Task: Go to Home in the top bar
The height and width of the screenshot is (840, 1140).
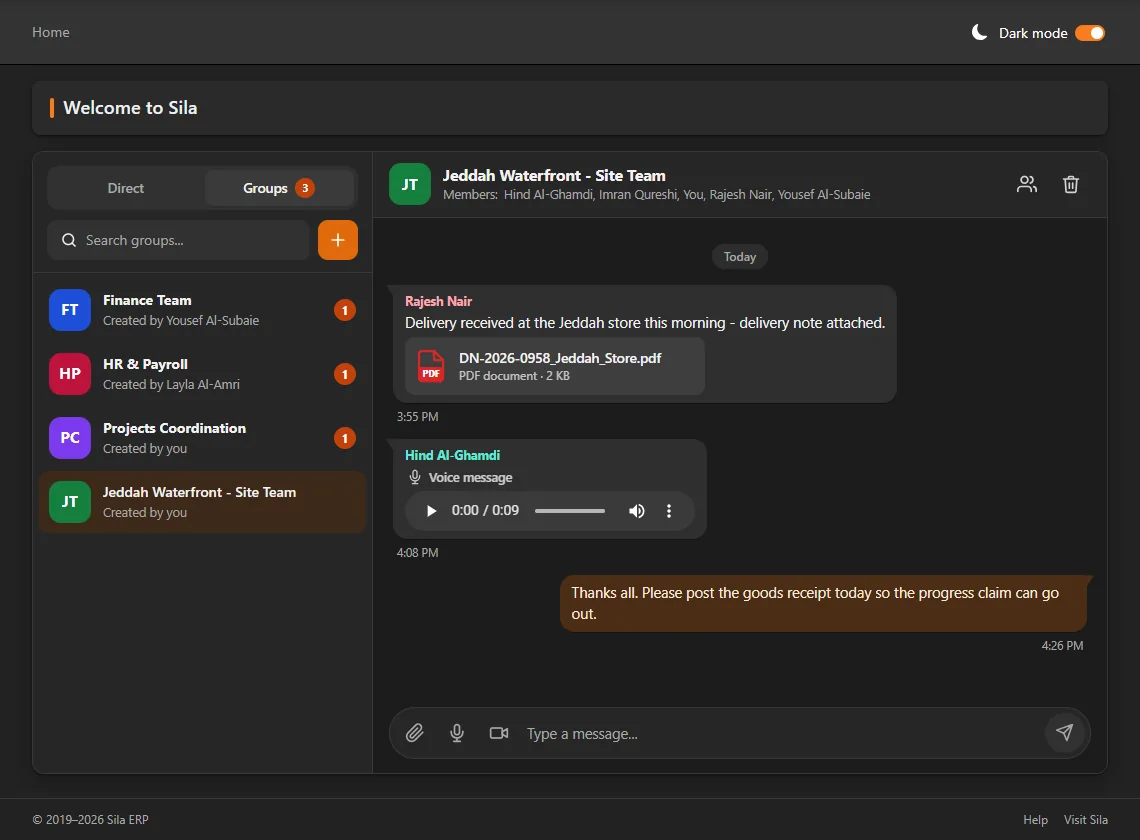Action: [51, 32]
